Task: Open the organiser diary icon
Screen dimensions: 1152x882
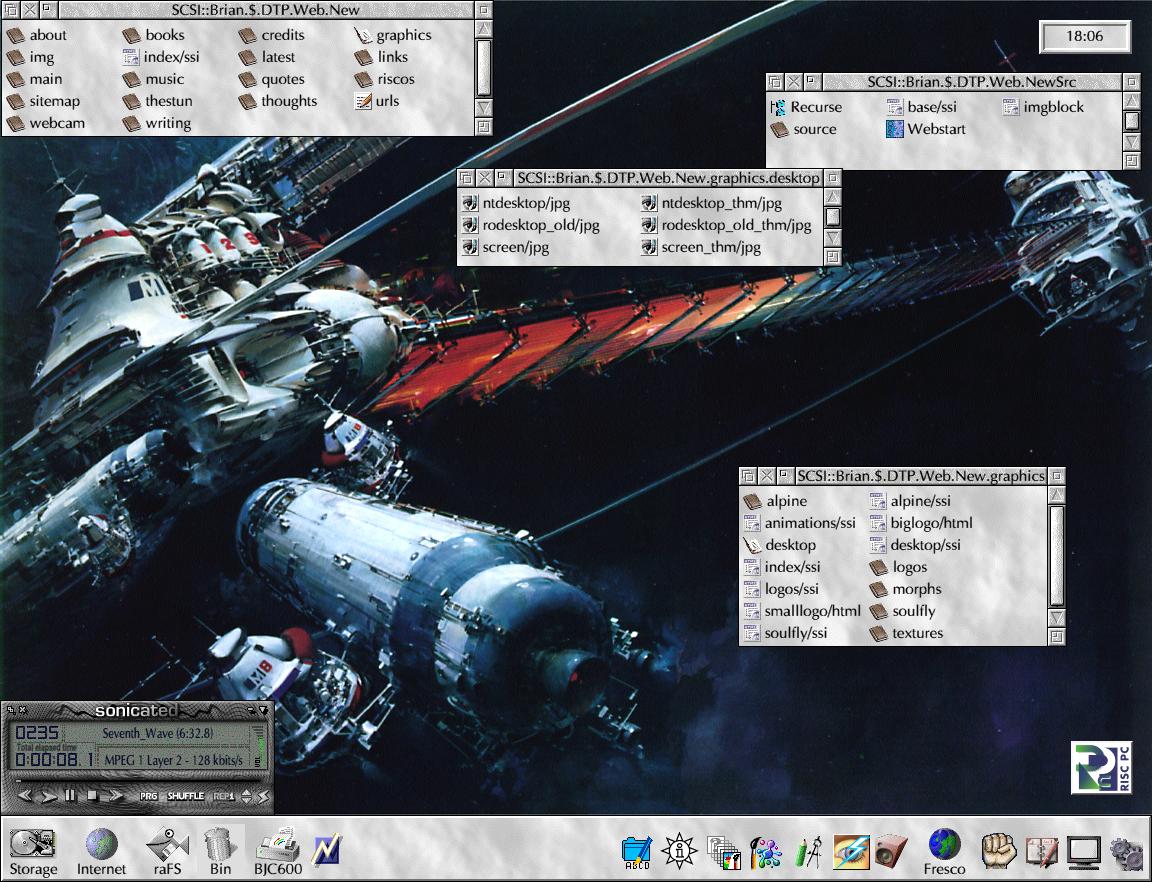Action: [1041, 853]
